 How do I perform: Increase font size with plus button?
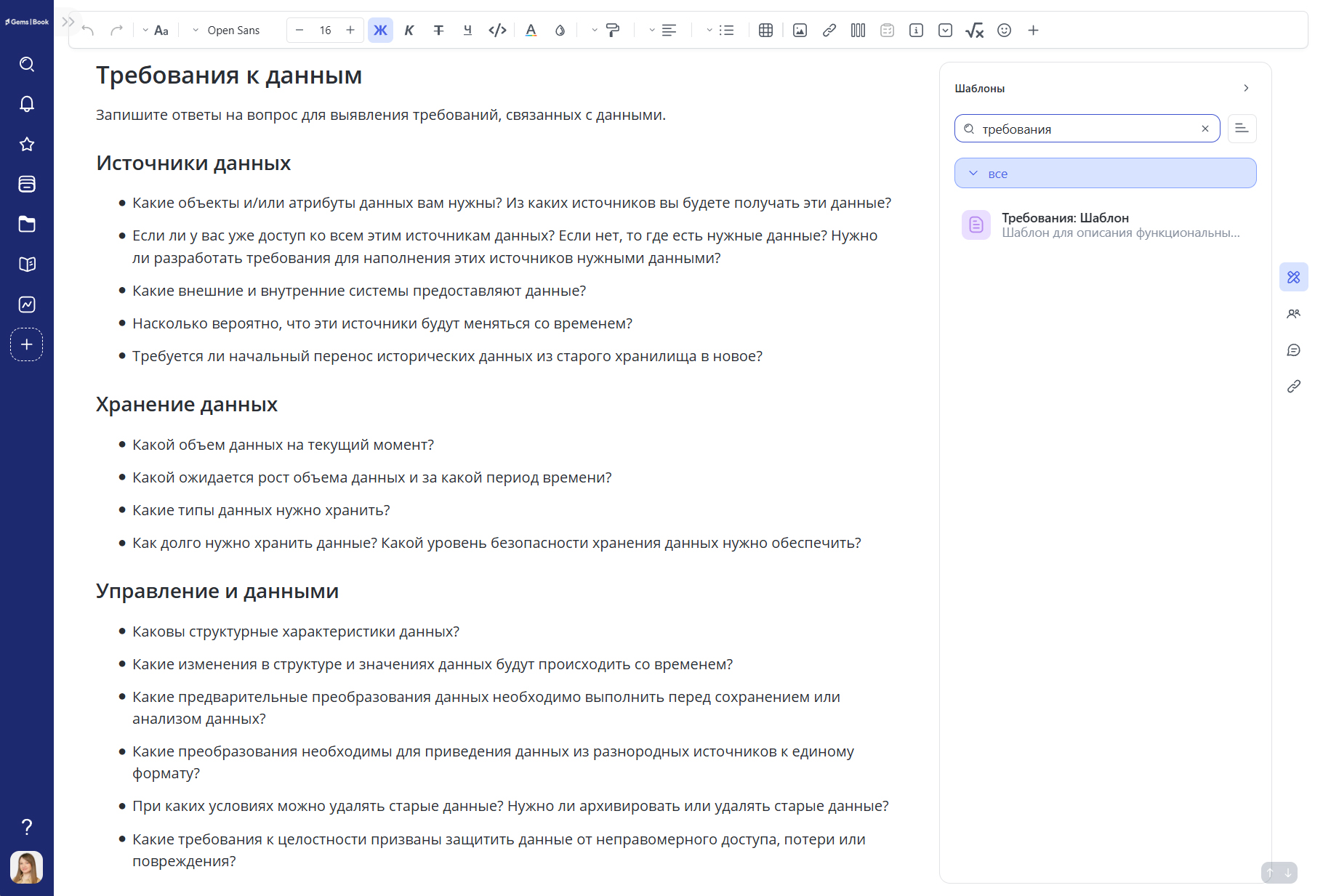click(x=350, y=31)
